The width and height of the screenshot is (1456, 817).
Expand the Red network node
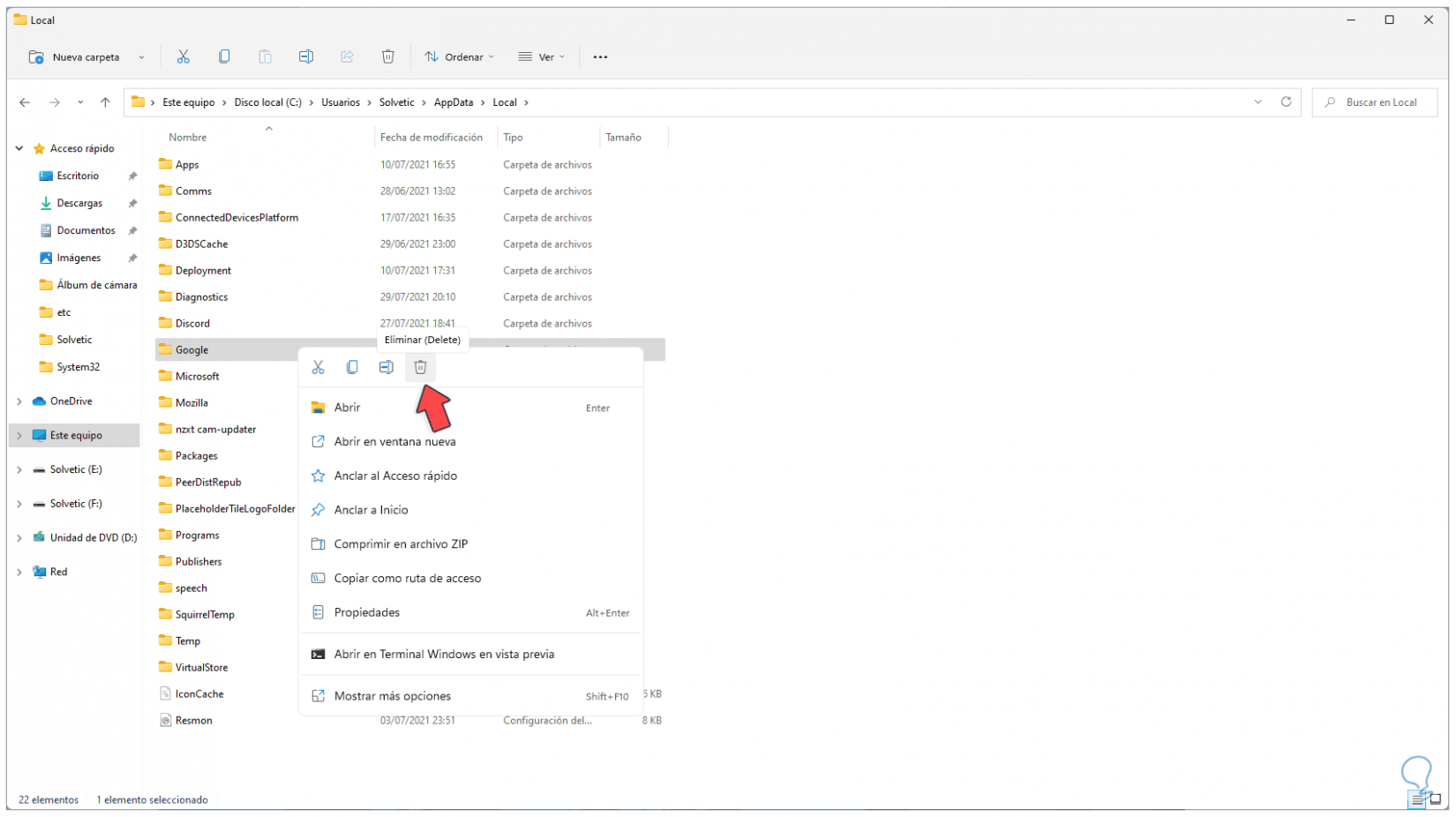(19, 573)
